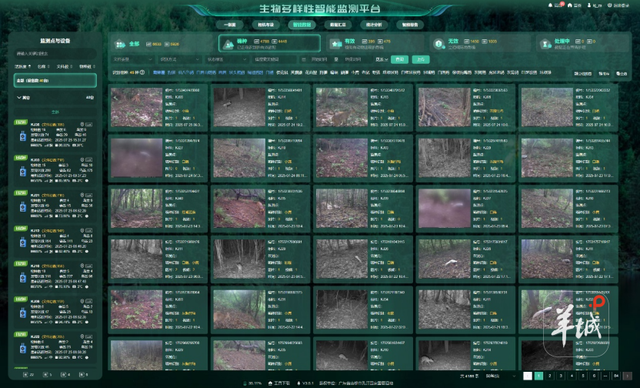Screen dimensions: 640x388
Task: Click the 处理中 hourglass icon
Action: (545, 44)
